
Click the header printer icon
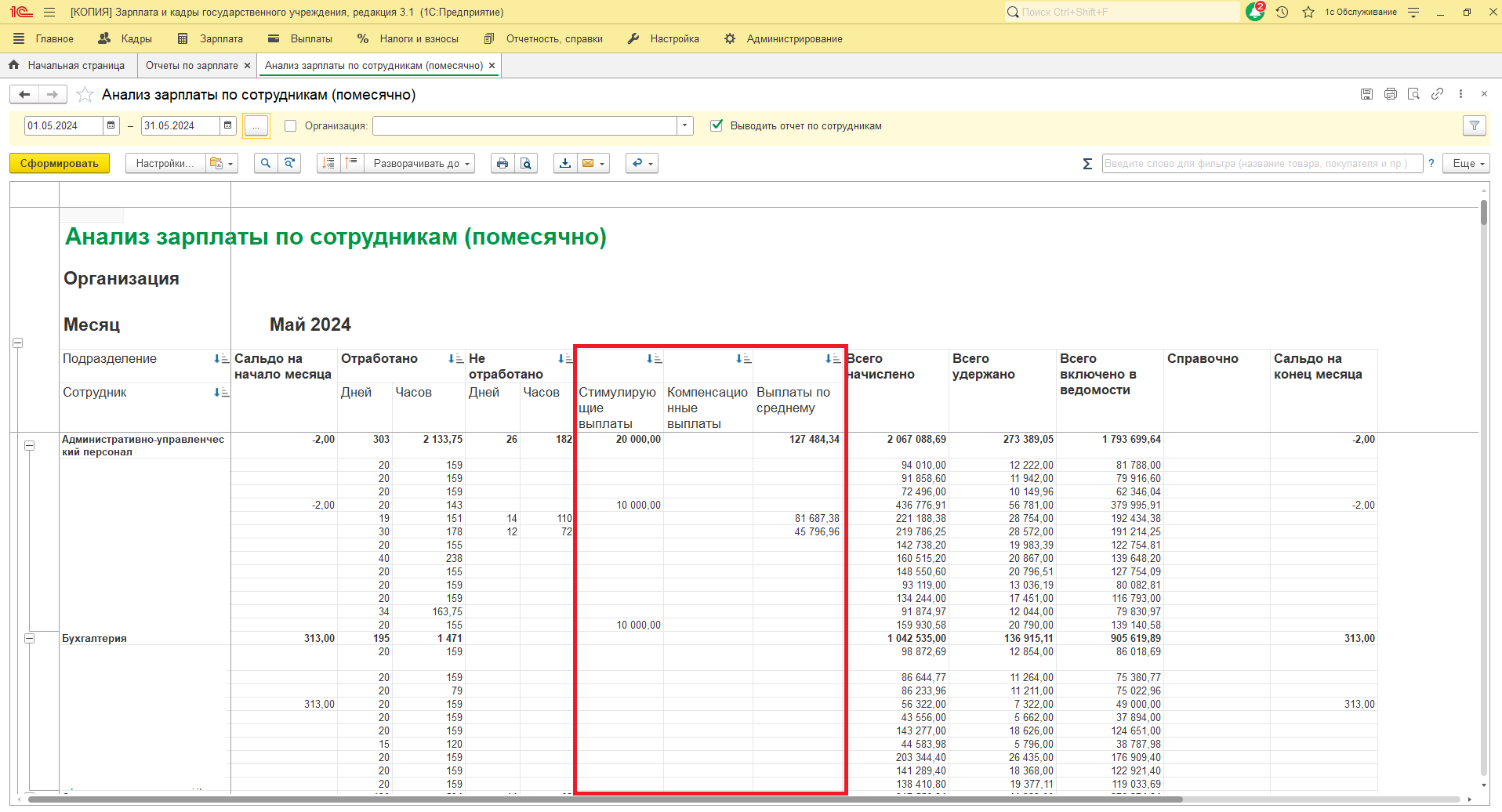coord(1390,94)
